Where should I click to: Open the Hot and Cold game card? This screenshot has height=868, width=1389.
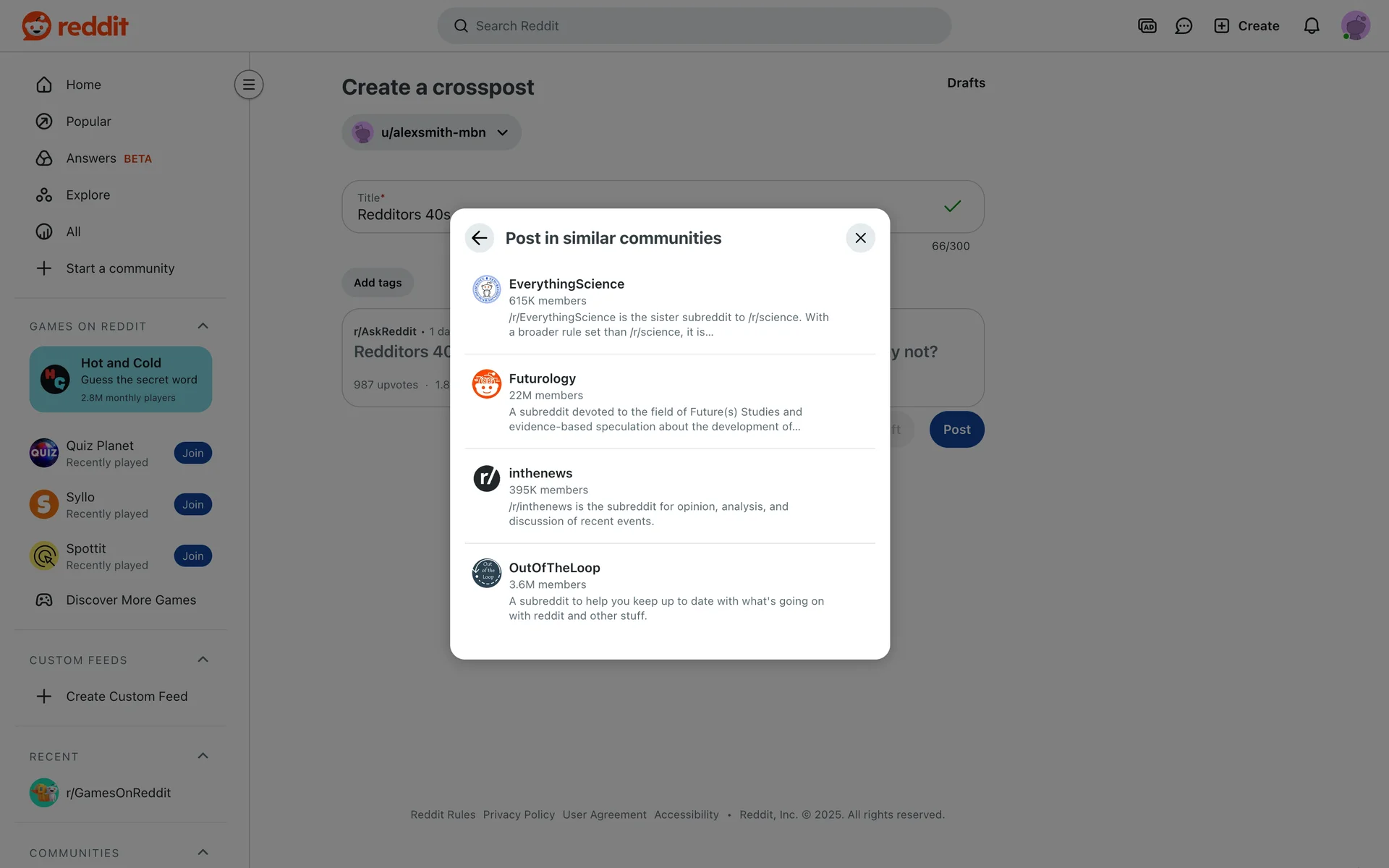121,379
